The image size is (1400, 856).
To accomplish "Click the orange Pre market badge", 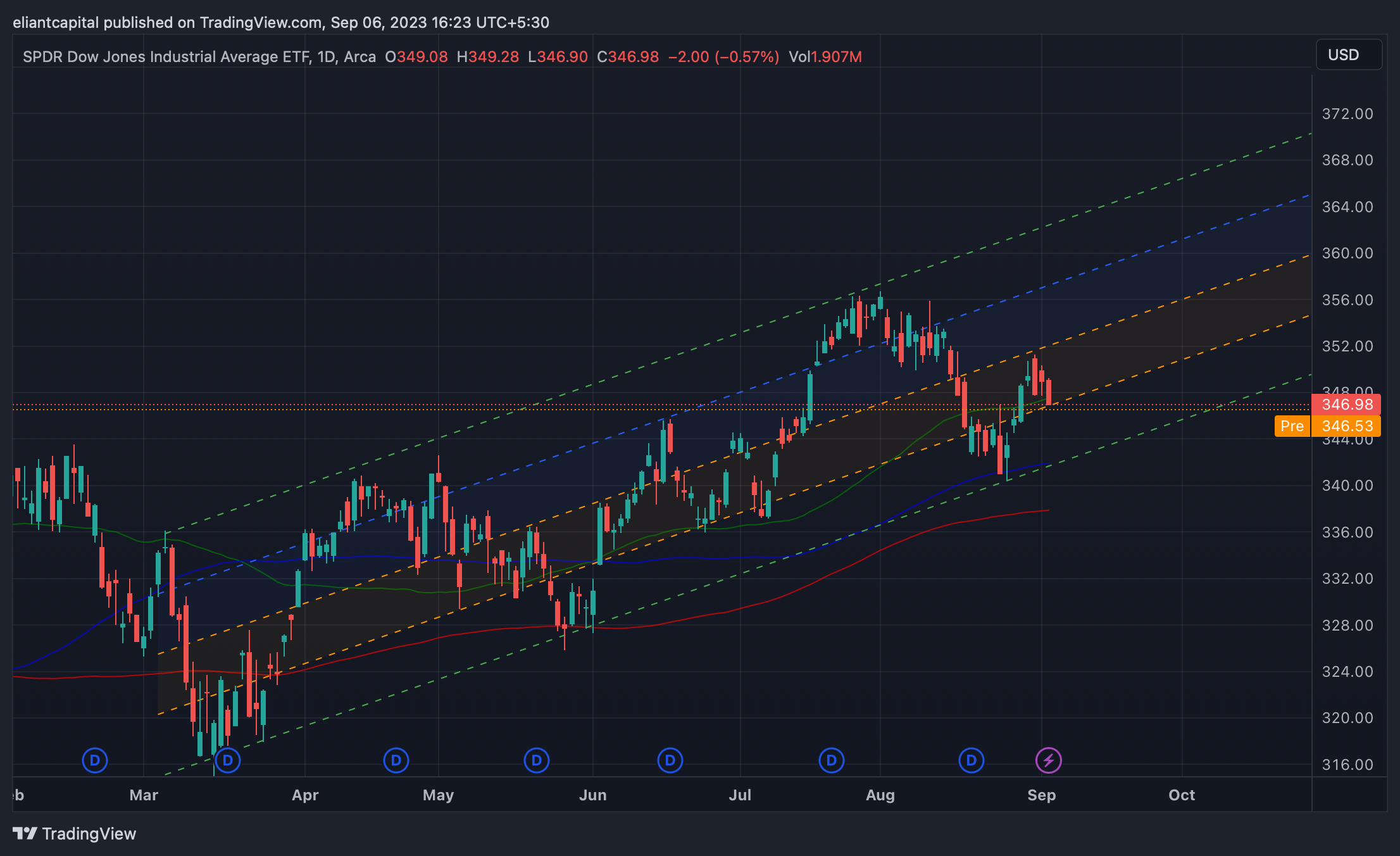I will coord(1291,426).
